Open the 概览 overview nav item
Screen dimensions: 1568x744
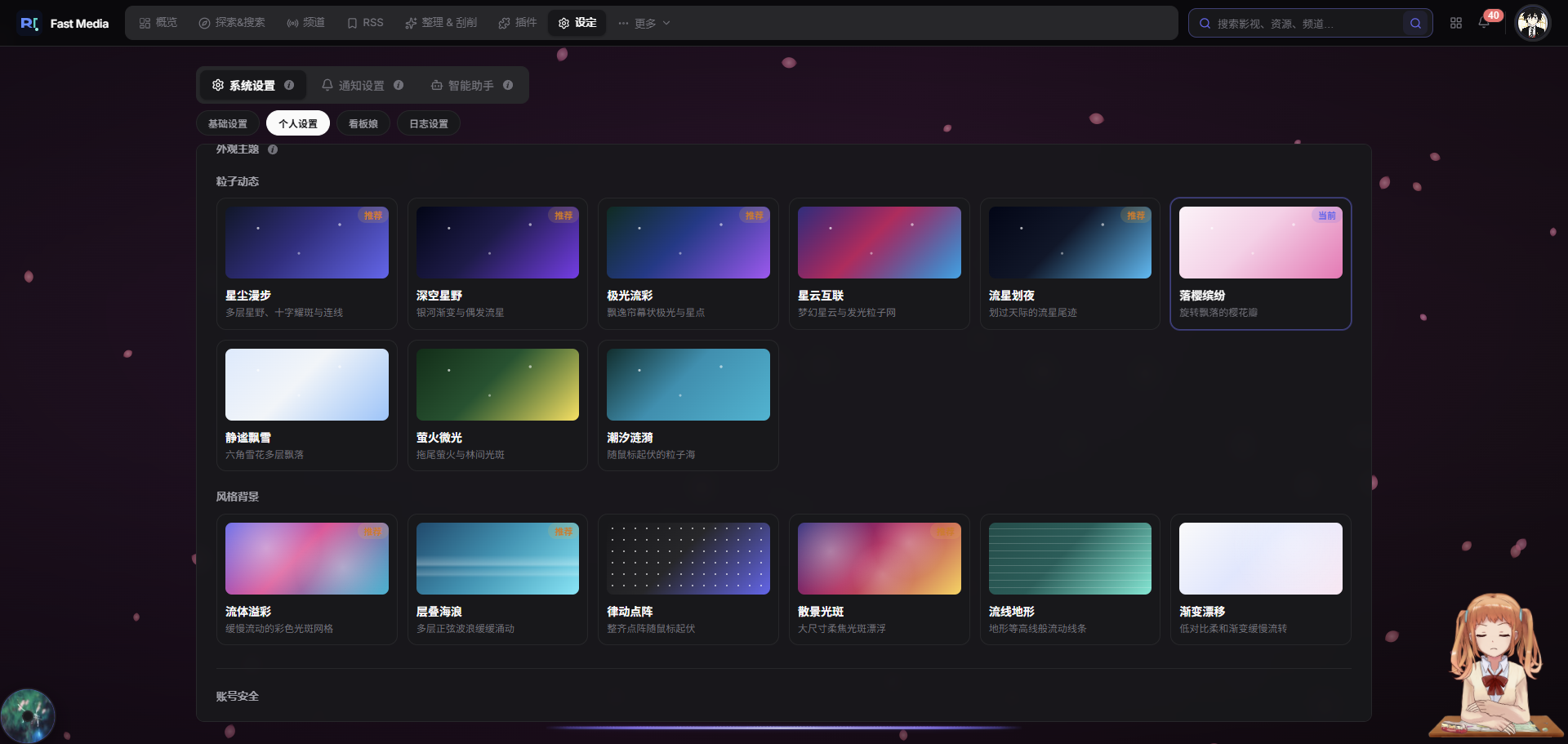158,23
